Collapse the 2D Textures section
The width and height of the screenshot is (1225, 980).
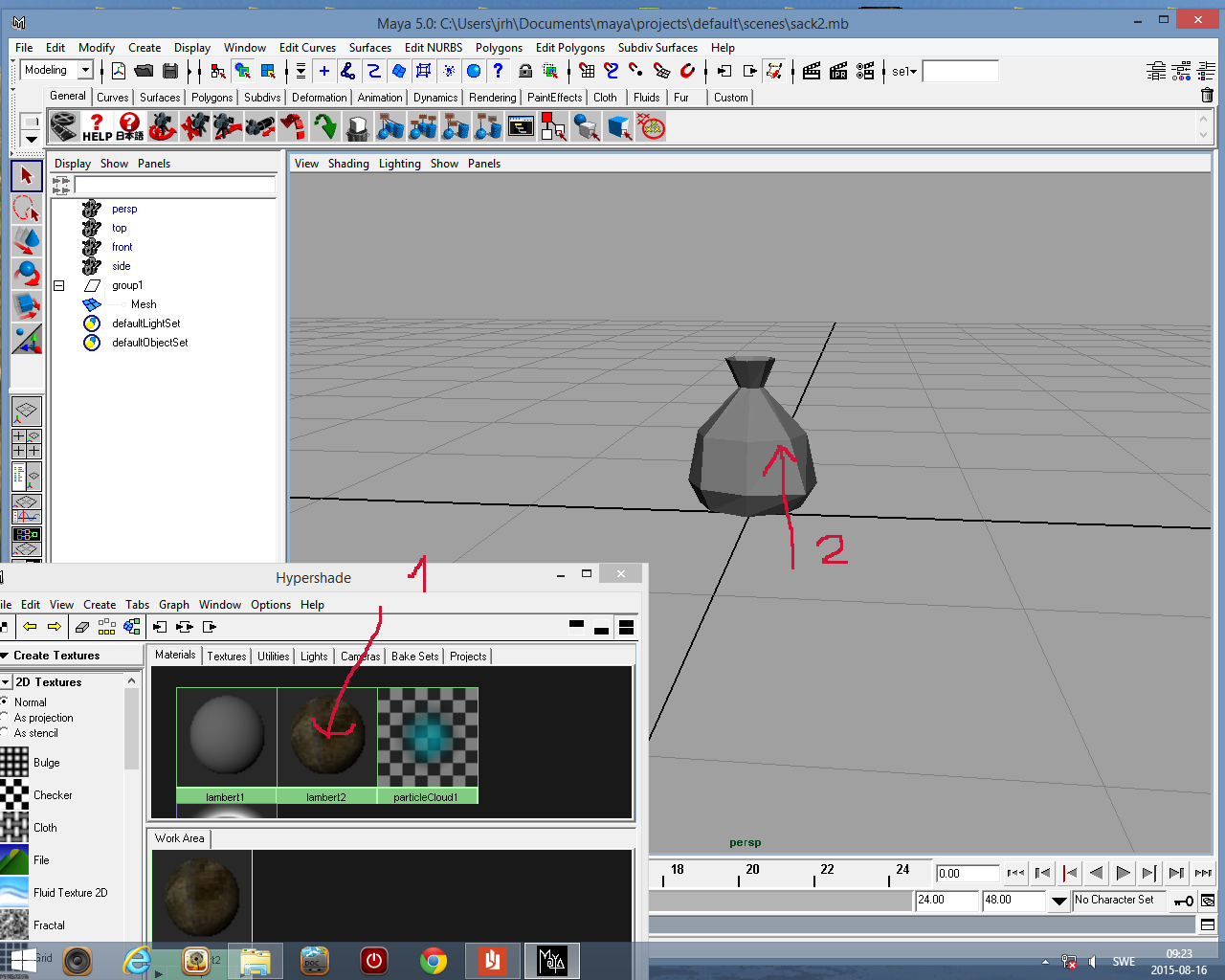pyautogui.click(x=6, y=682)
